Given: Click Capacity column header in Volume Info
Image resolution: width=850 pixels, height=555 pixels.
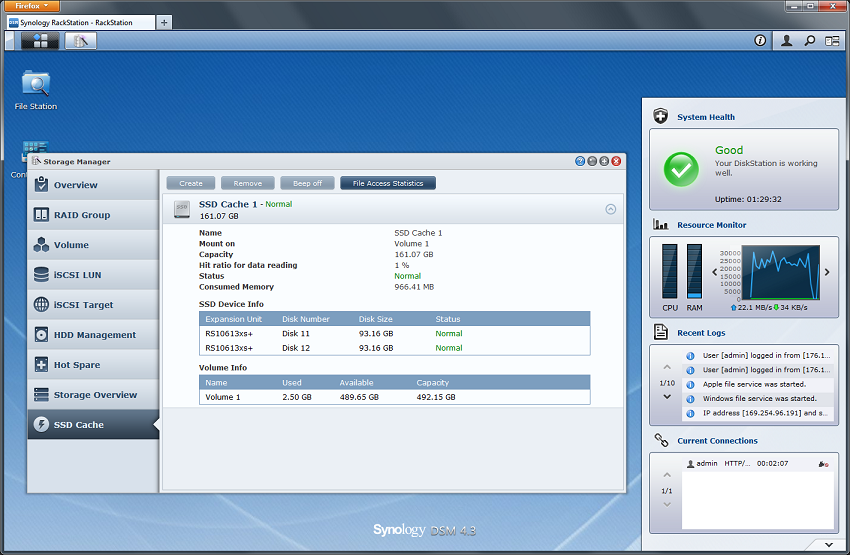Looking at the screenshot, I should (x=433, y=383).
